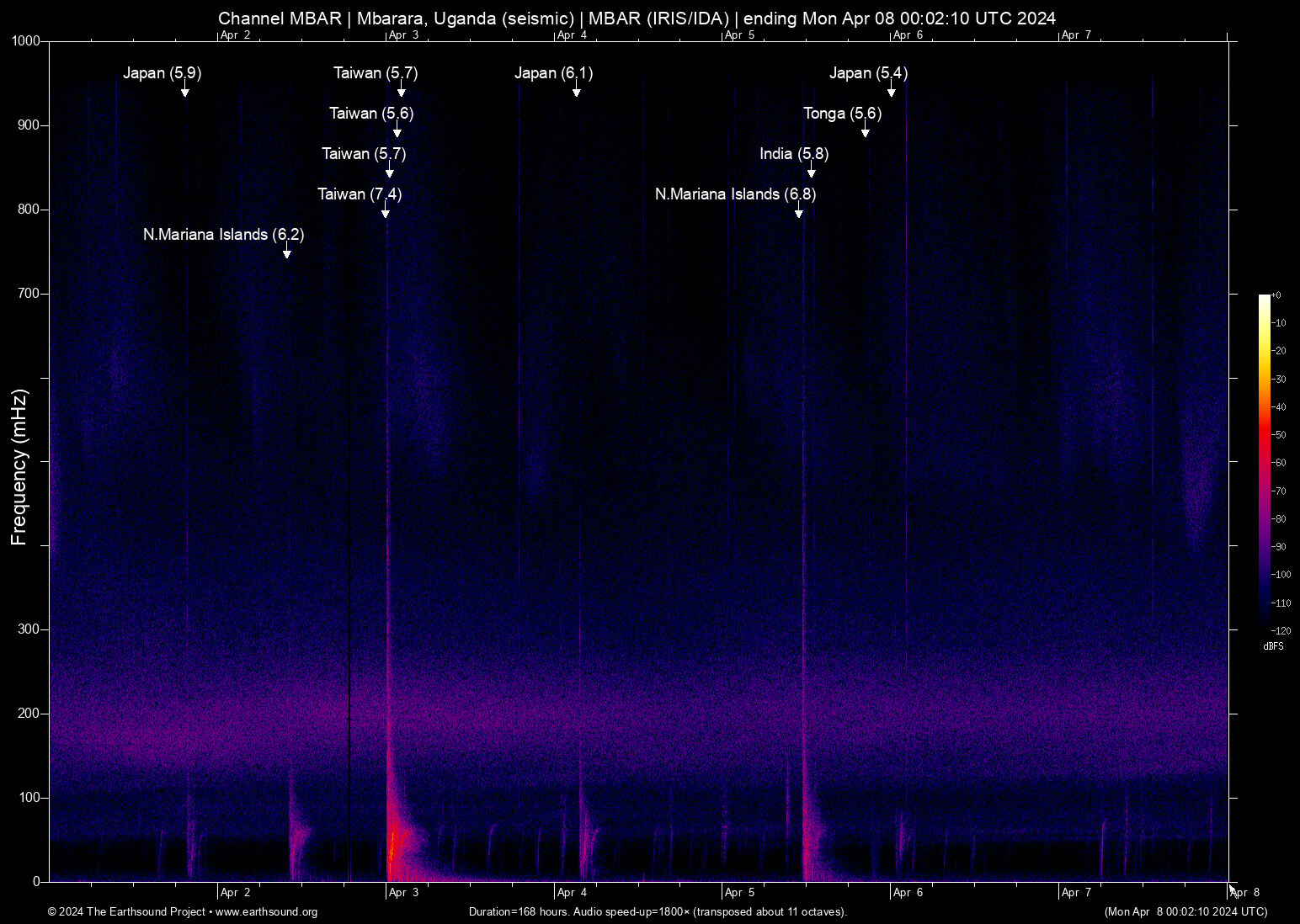Screen dimensions: 1300x924
Task: Click the 1000 frequency tick label
Action: (25, 41)
